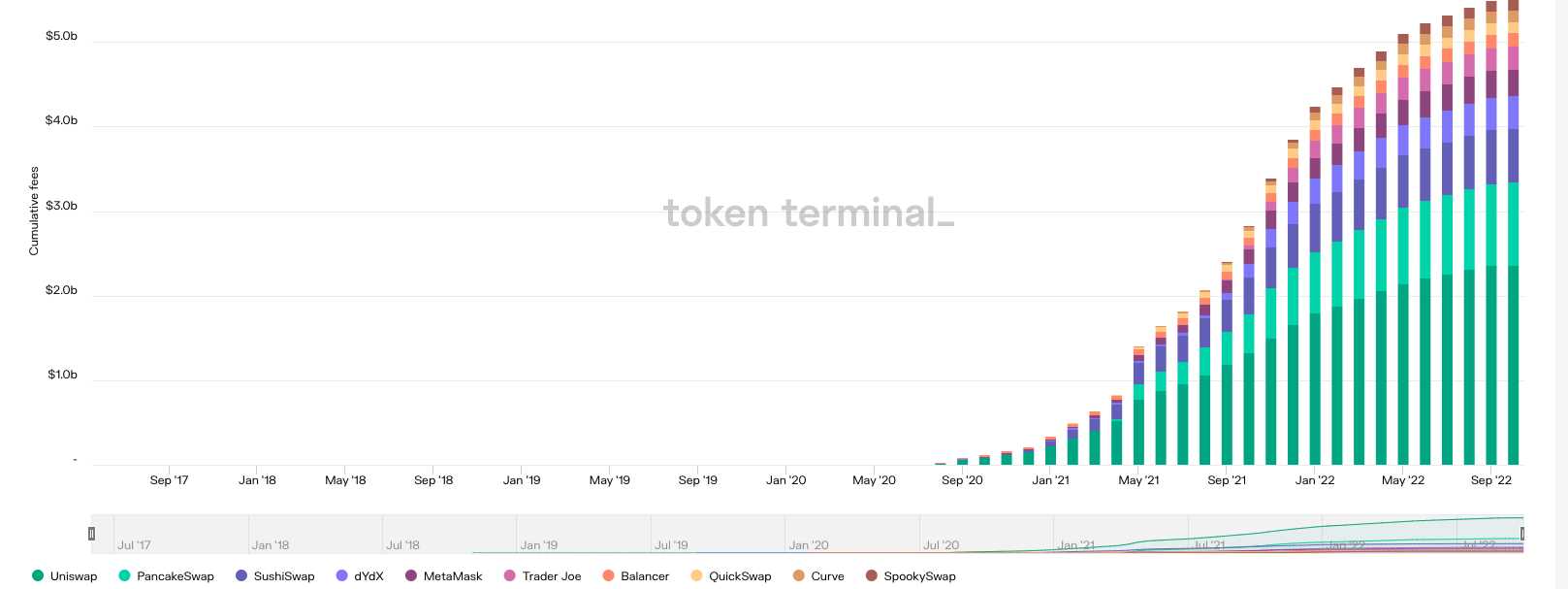Toggle Curve series via its legend label
Image resolution: width=1568 pixels, height=589 pixels.
[827, 576]
